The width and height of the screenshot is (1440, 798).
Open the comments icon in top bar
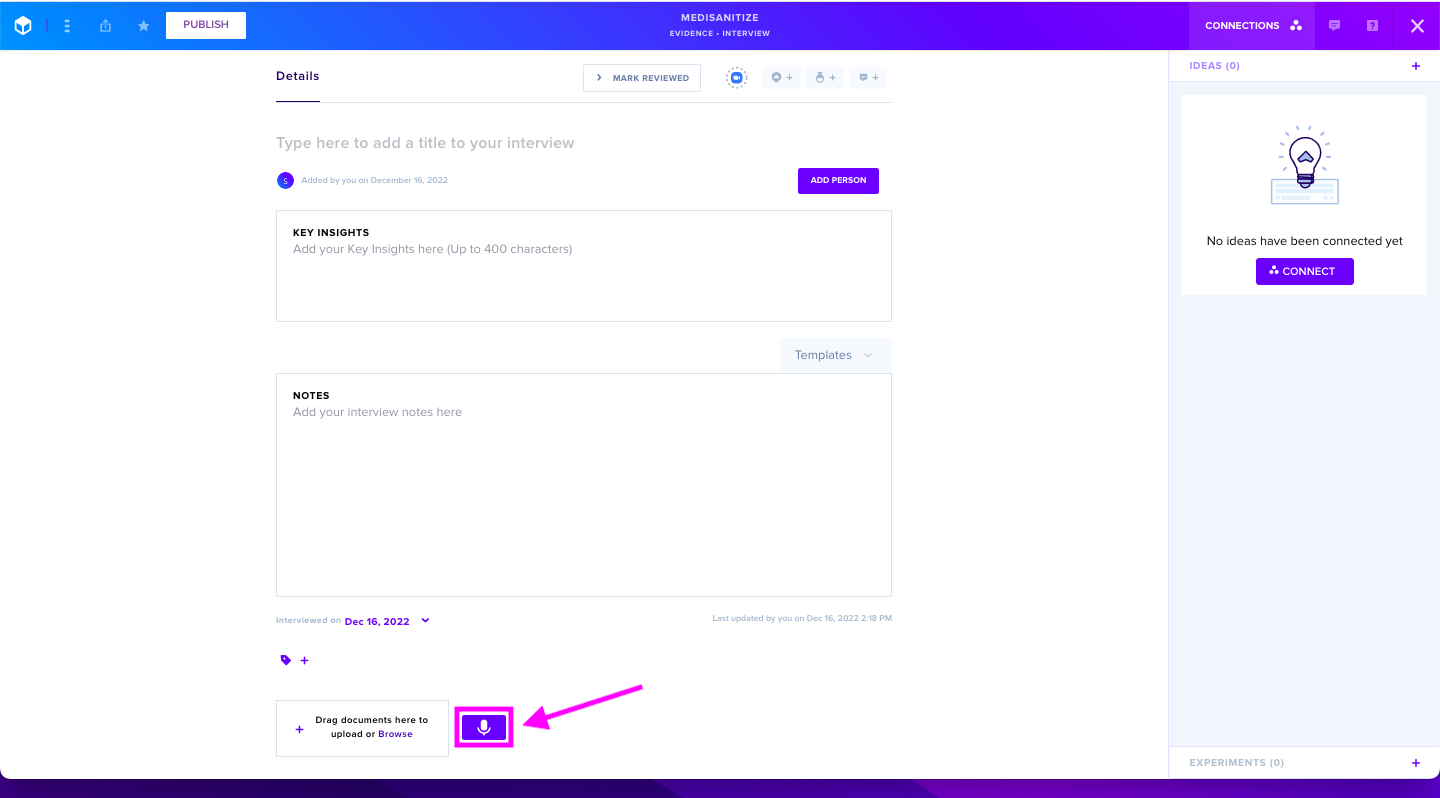coord(1334,26)
